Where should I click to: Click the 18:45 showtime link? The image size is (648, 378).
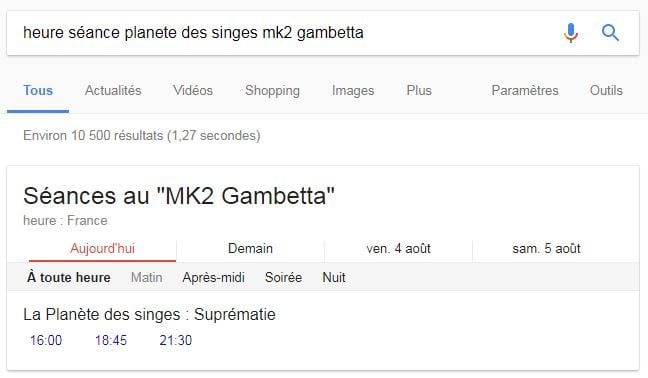pyautogui.click(x=111, y=340)
